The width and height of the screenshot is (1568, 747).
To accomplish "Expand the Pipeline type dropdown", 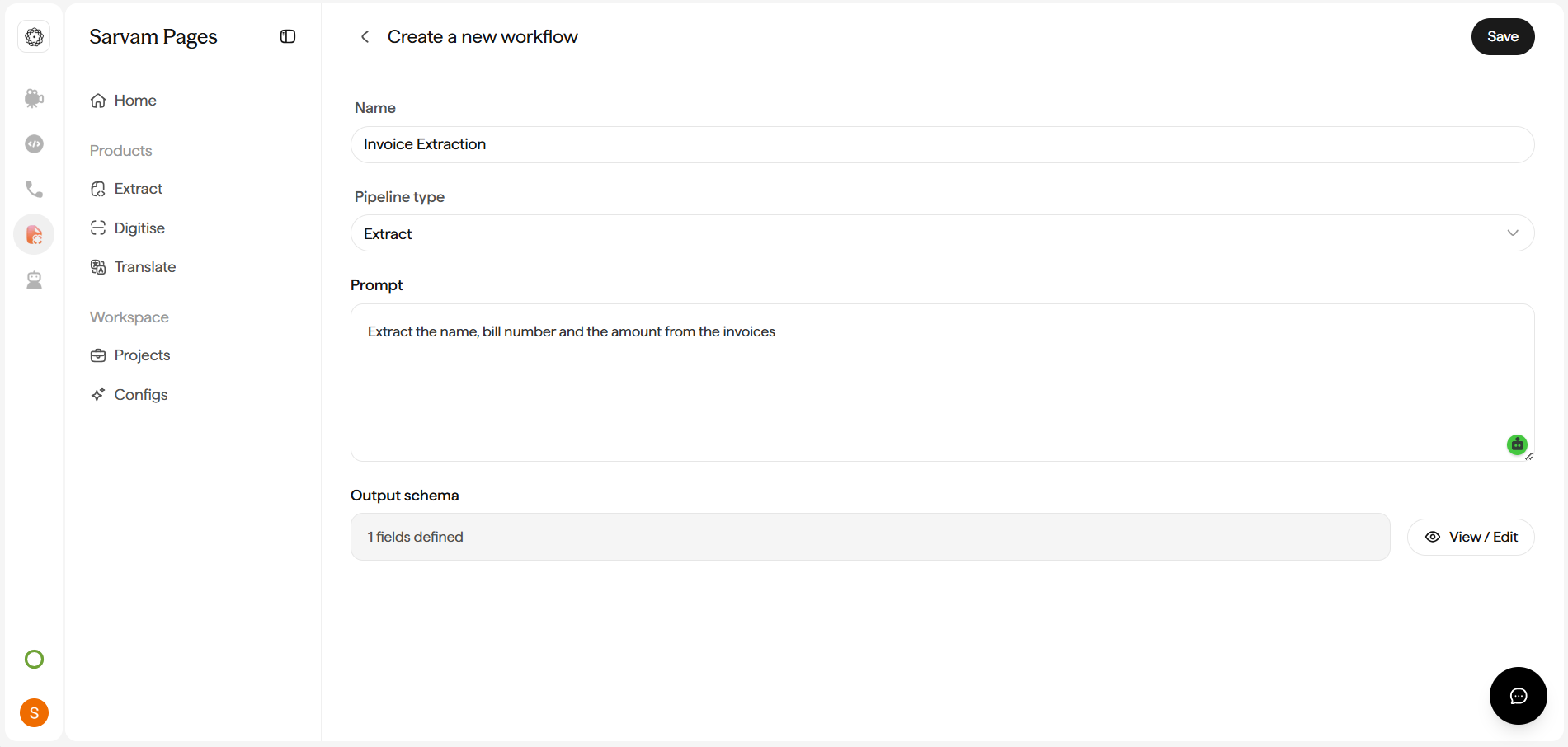I will pos(942,233).
